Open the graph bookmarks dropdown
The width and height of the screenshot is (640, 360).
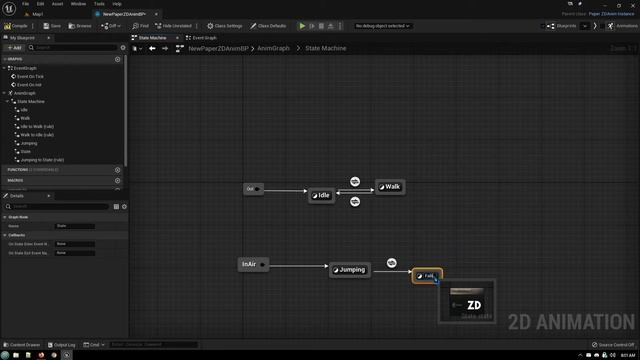[137, 48]
